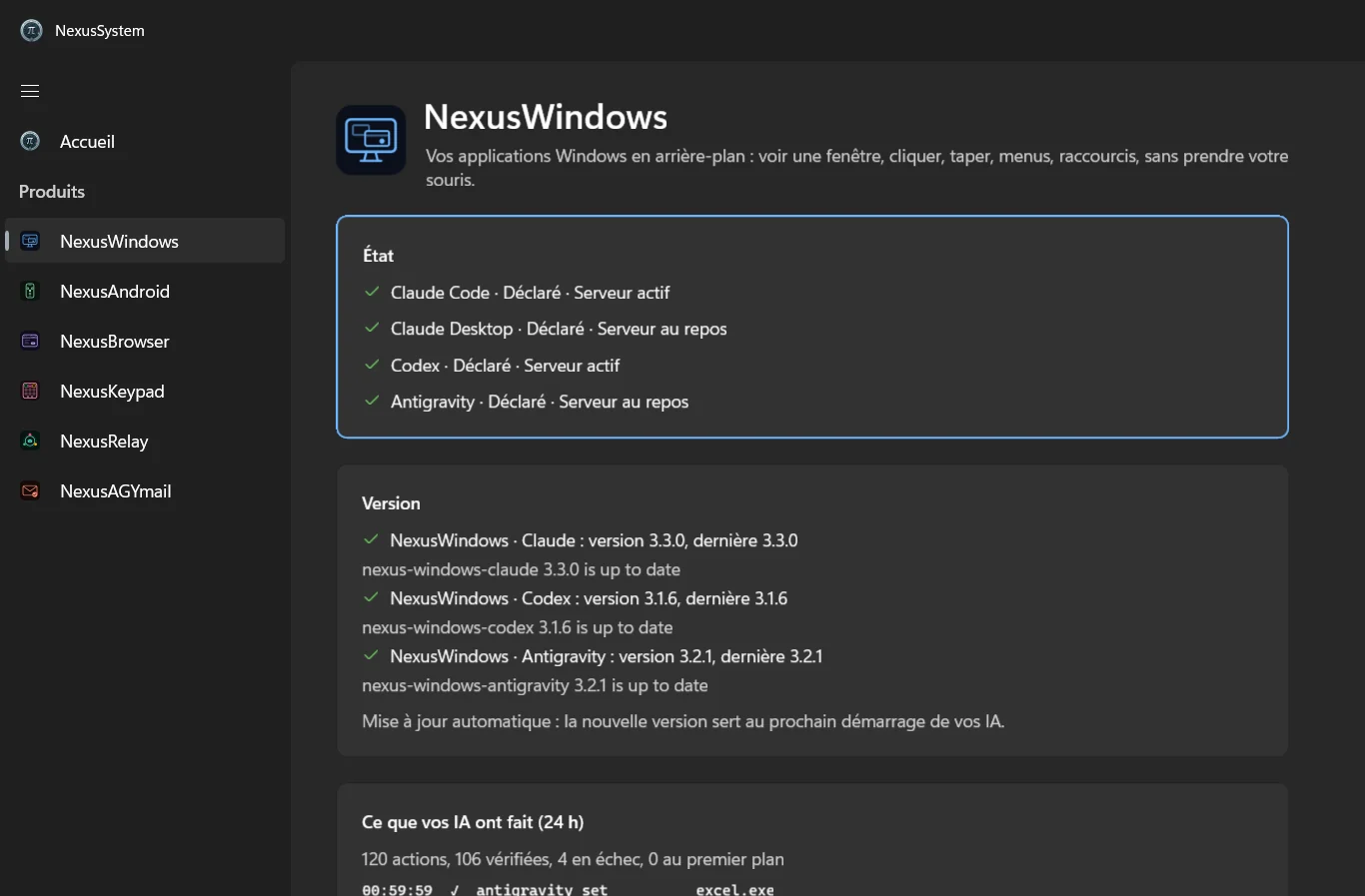Select the État status card
This screenshot has height=896, width=1365.
pos(812,327)
